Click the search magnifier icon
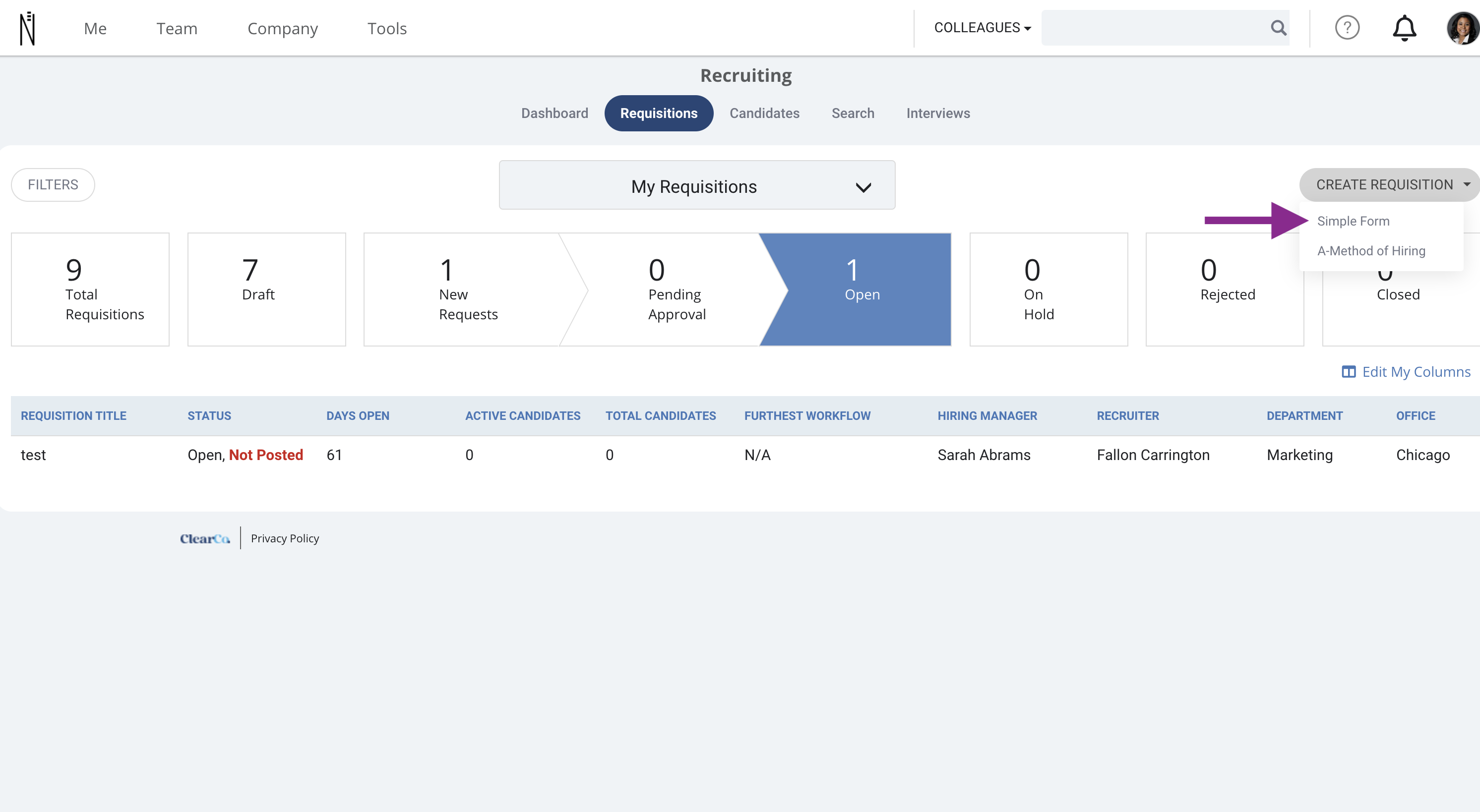 (x=1278, y=28)
